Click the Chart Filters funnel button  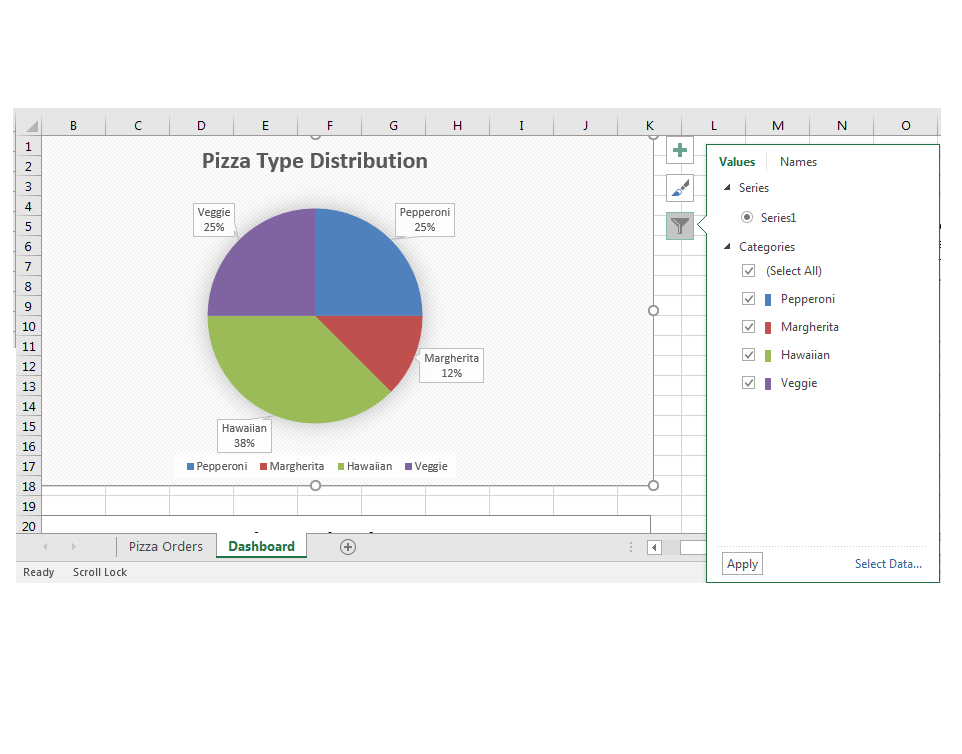(680, 226)
